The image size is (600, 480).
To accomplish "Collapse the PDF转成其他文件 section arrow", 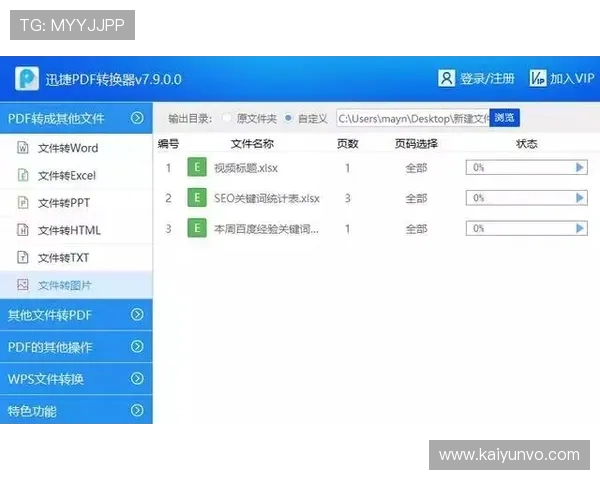I will point(137,118).
